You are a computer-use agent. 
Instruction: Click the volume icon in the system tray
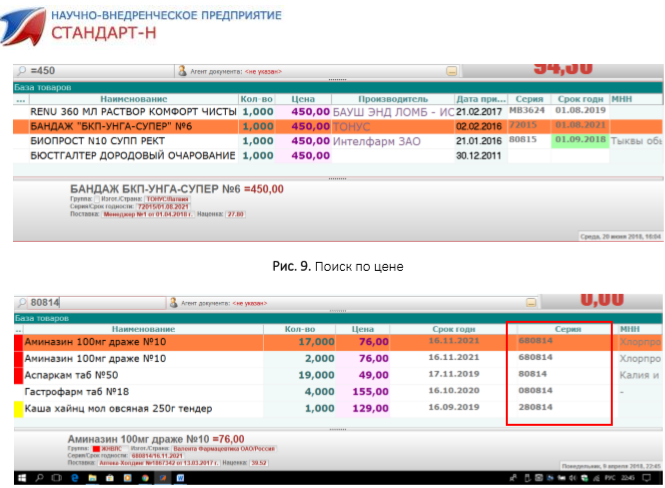point(573,478)
